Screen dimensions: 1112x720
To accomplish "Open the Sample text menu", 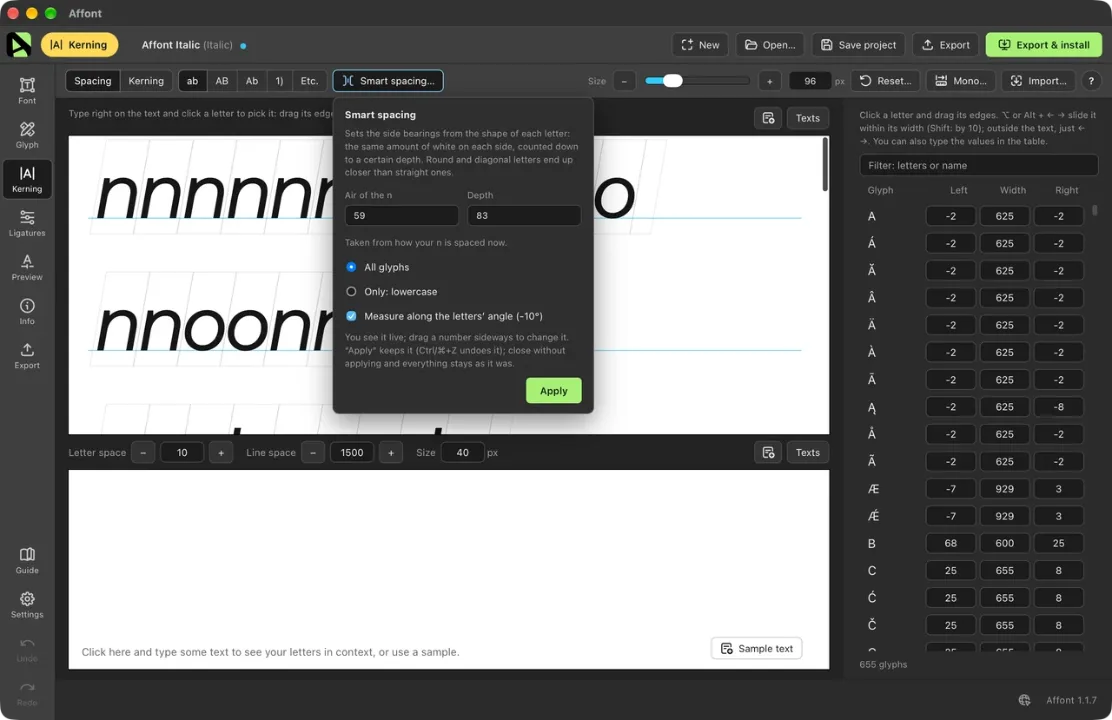I will 757,648.
